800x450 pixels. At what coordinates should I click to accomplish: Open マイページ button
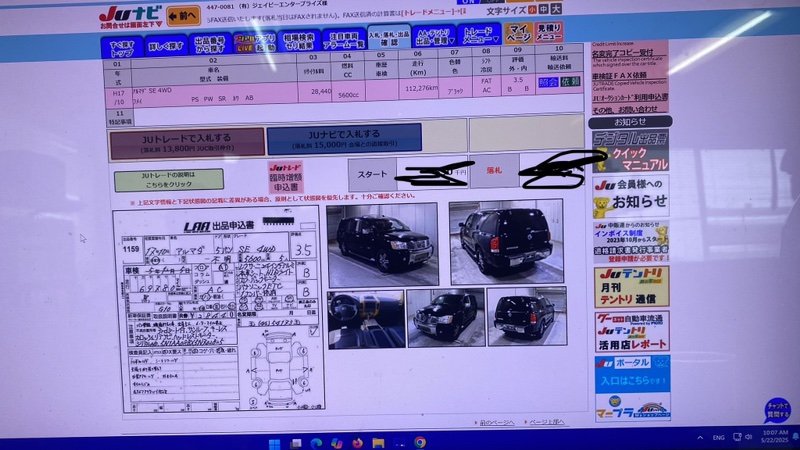coord(518,34)
